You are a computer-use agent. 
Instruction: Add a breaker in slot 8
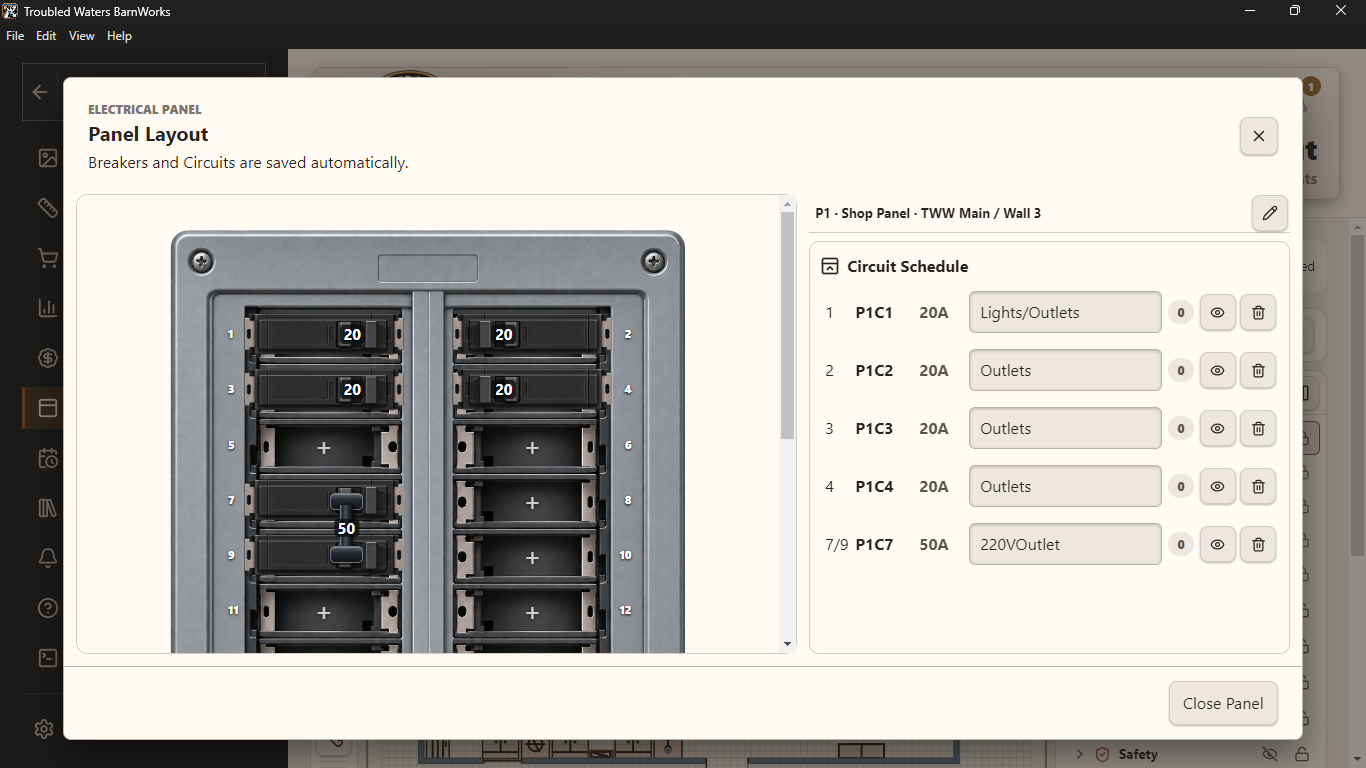point(532,503)
